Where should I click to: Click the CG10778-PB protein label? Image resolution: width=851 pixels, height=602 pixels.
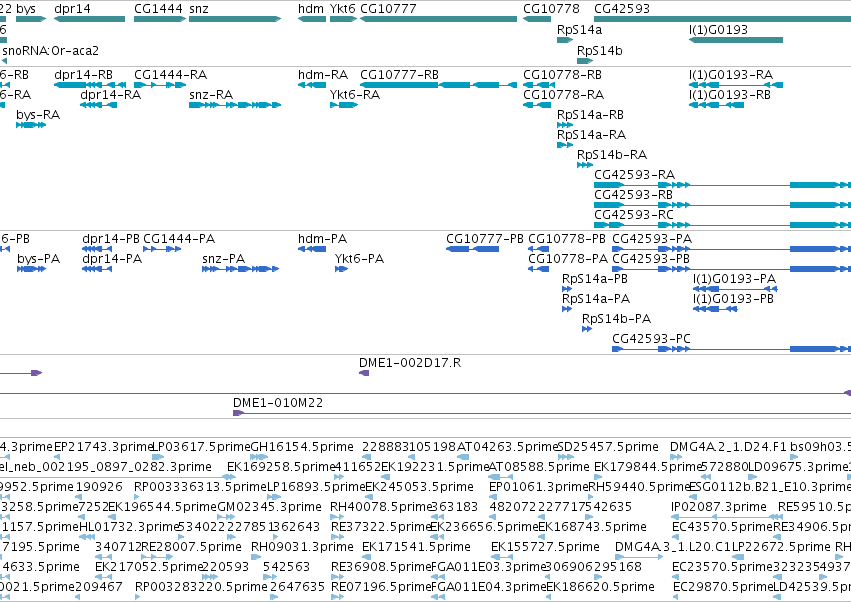click(567, 238)
